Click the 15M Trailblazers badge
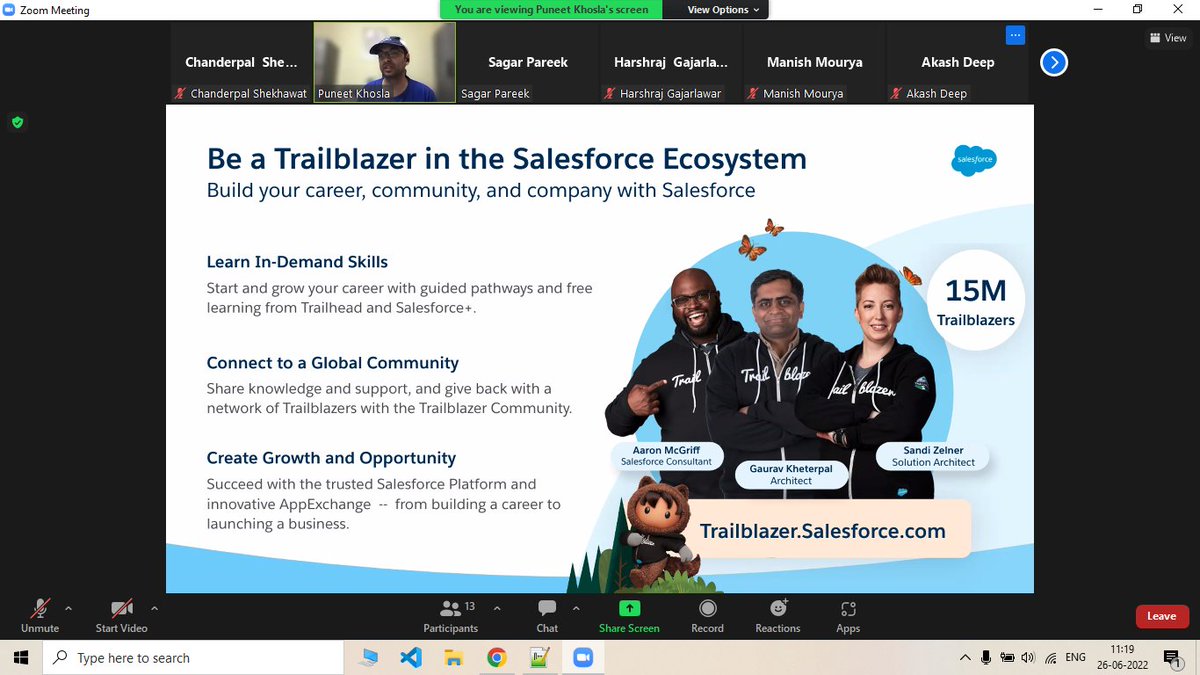This screenshot has width=1200, height=675. (x=975, y=301)
